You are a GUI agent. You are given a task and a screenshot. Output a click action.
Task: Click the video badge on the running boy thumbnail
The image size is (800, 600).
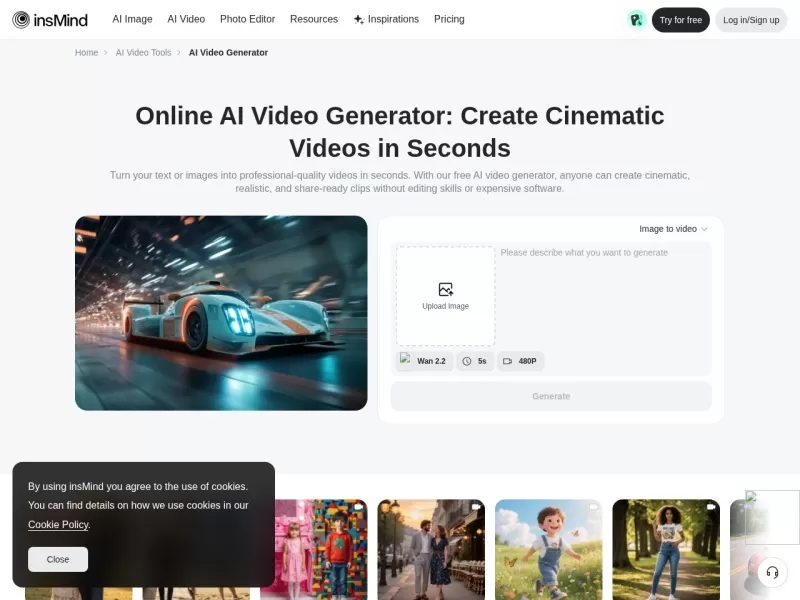click(593, 507)
